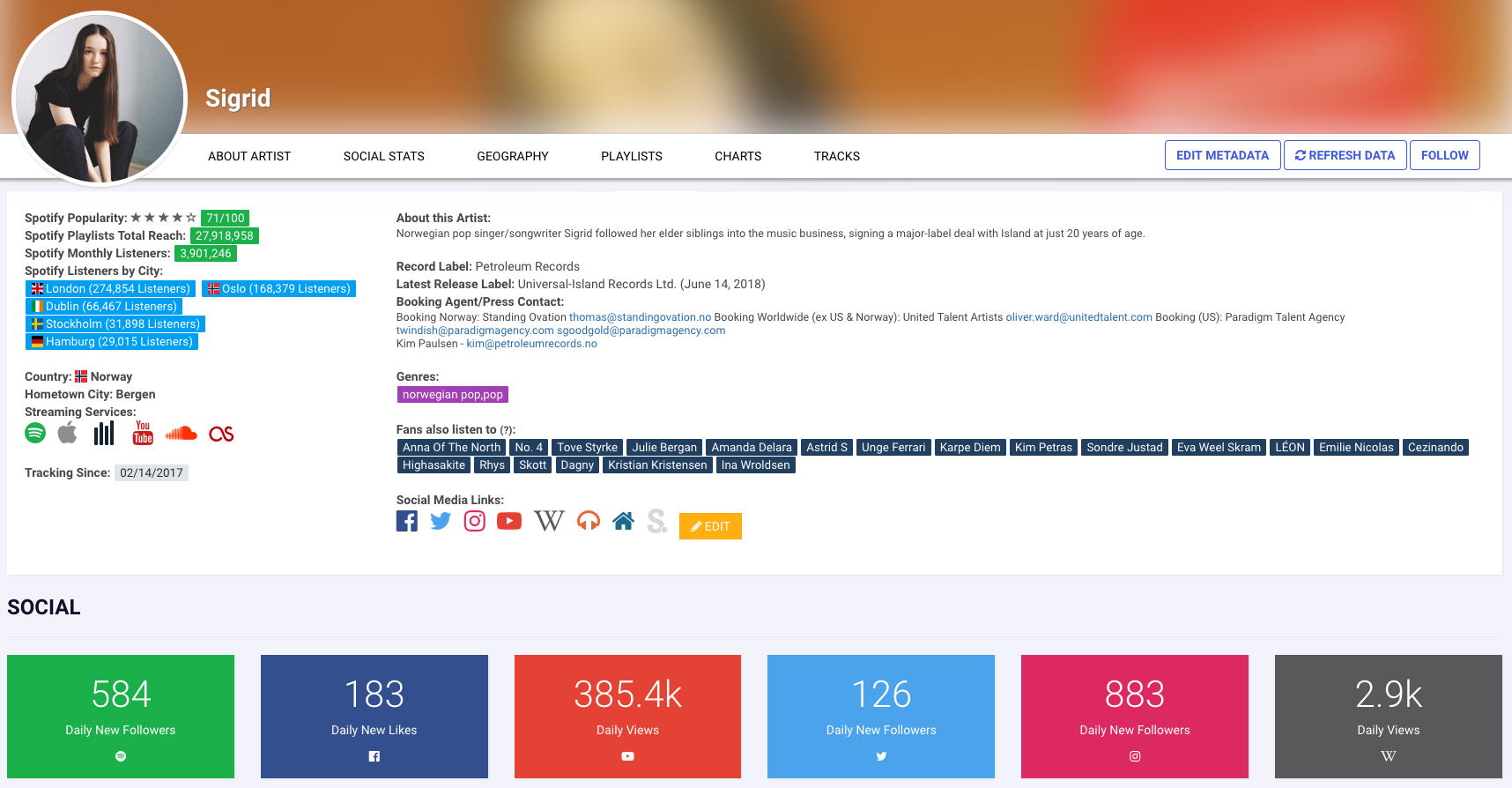1512x788 pixels.
Task: Open the Songkick gray S link
Action: coord(656,521)
